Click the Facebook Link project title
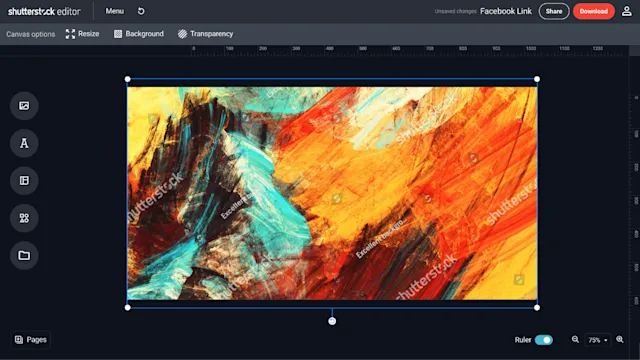640x360 pixels. [x=506, y=11]
